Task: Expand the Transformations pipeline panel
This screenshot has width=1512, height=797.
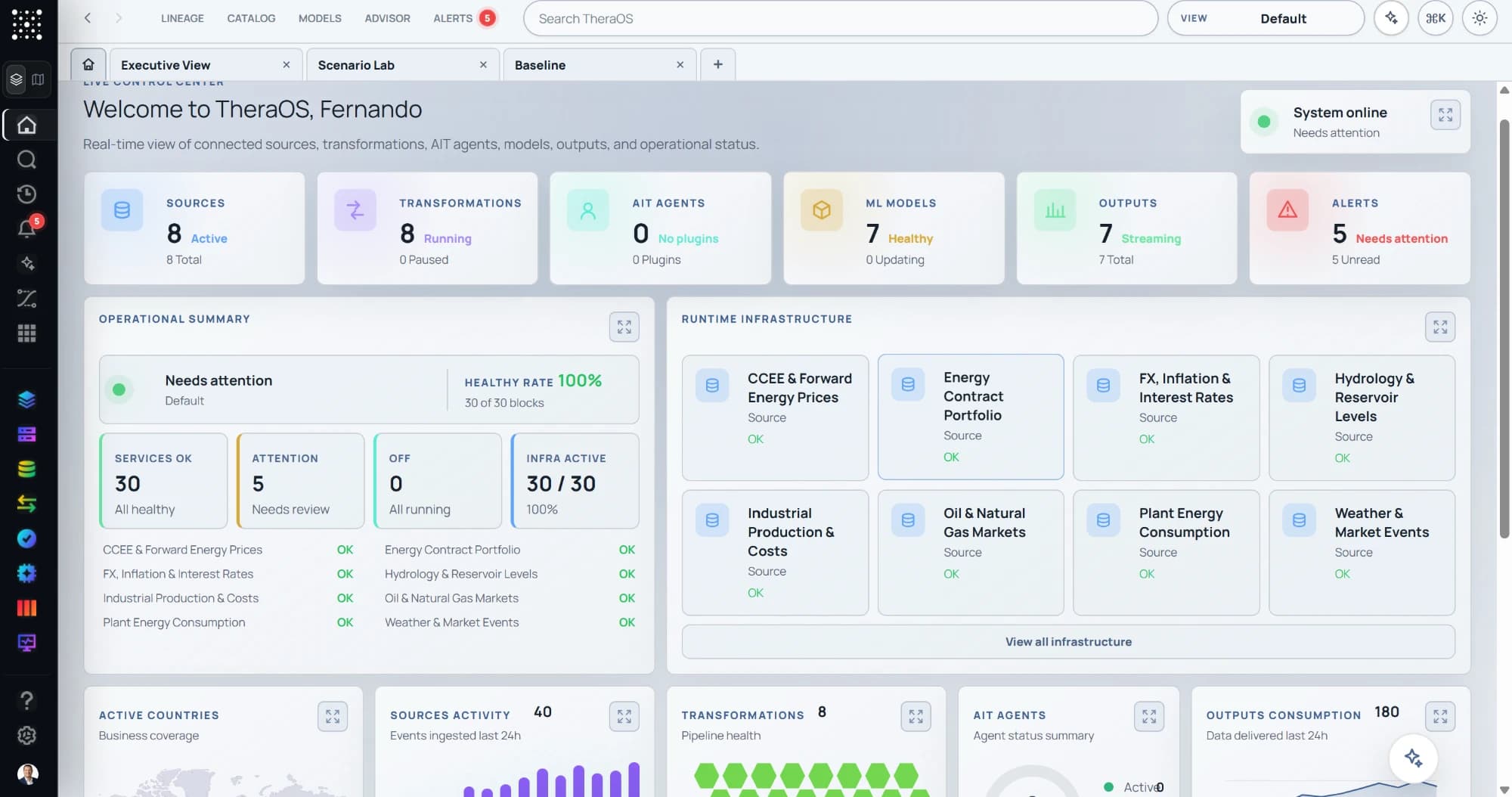Action: [916, 716]
